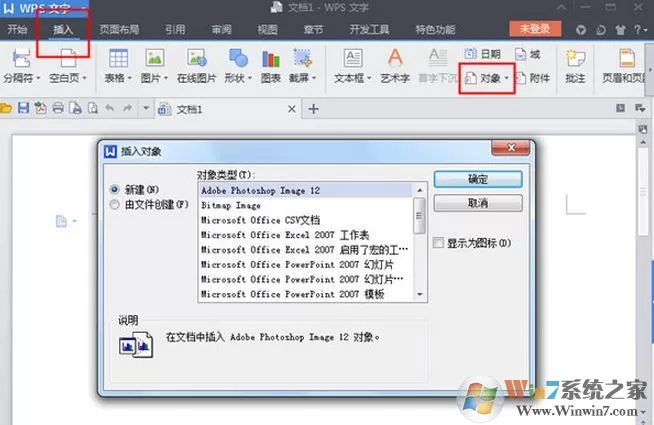The image size is (654, 425).
Task: Click the print icon in quick toolbar
Action: pyautogui.click(x=58, y=108)
